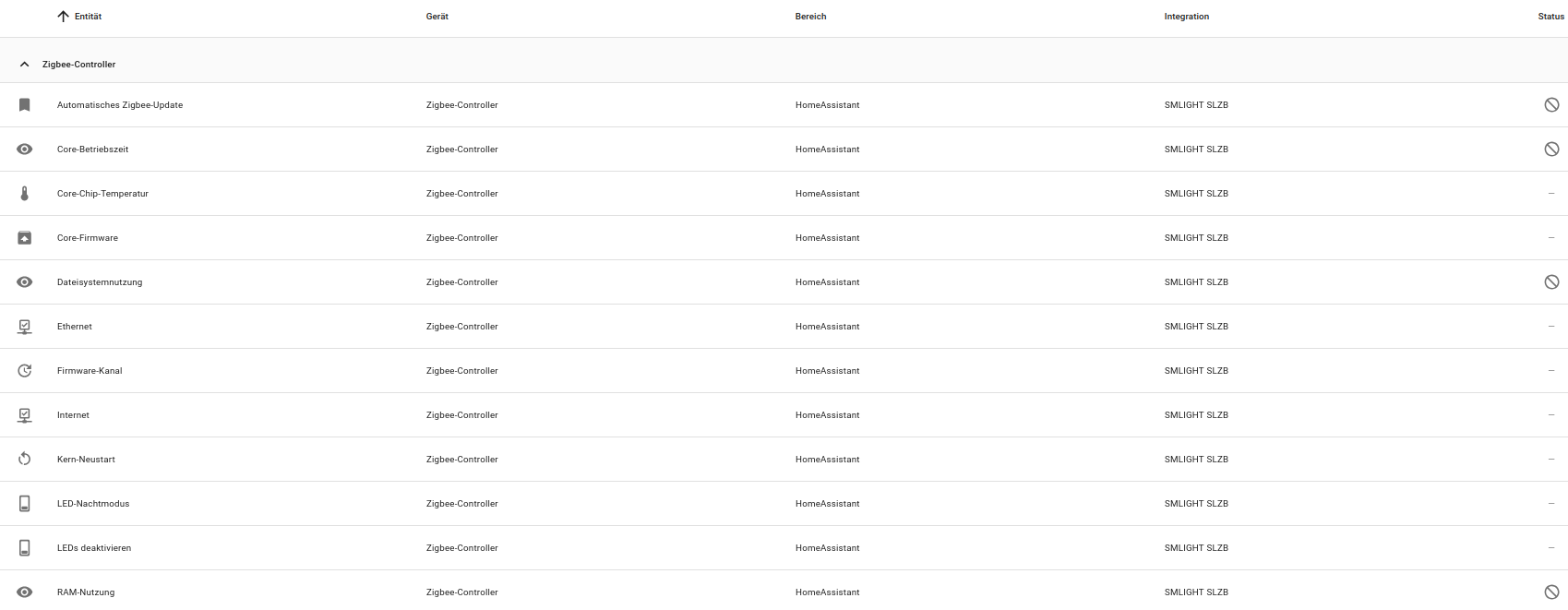This screenshot has height=610, width=1568.
Task: Click the LED-Nachtmodus device icon
Action: click(25, 504)
